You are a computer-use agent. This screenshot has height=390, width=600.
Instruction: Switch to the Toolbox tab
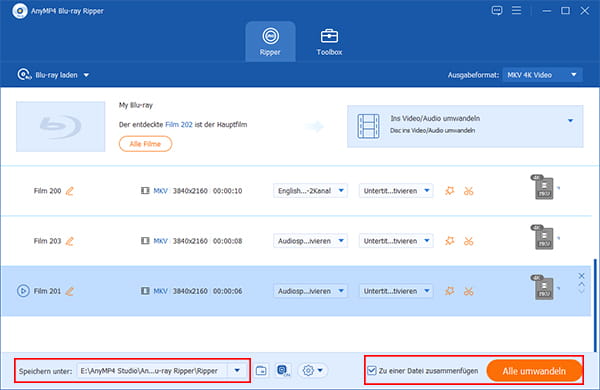click(x=329, y=42)
